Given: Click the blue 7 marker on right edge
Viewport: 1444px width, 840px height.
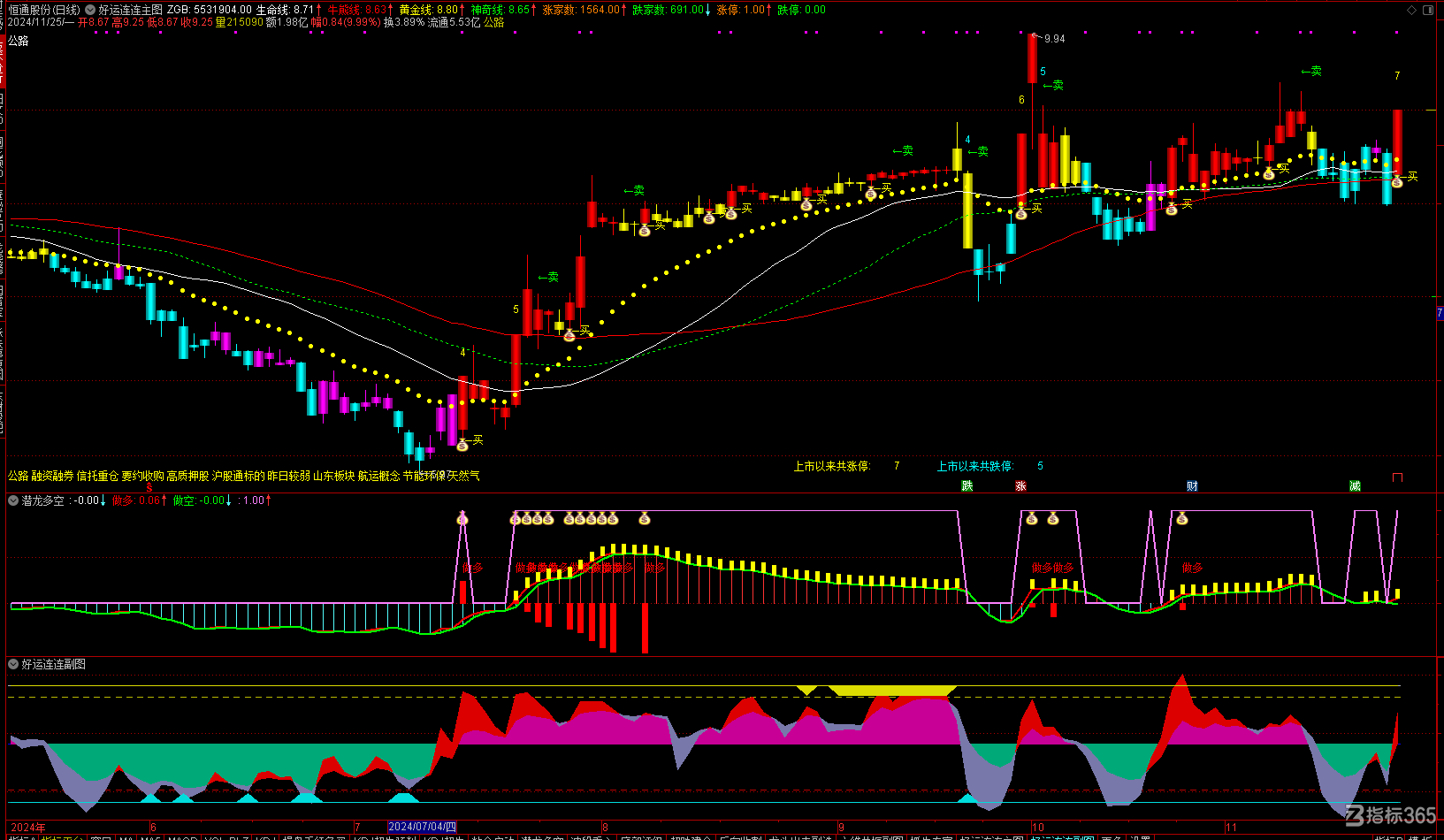Looking at the screenshot, I should pyautogui.click(x=1440, y=313).
